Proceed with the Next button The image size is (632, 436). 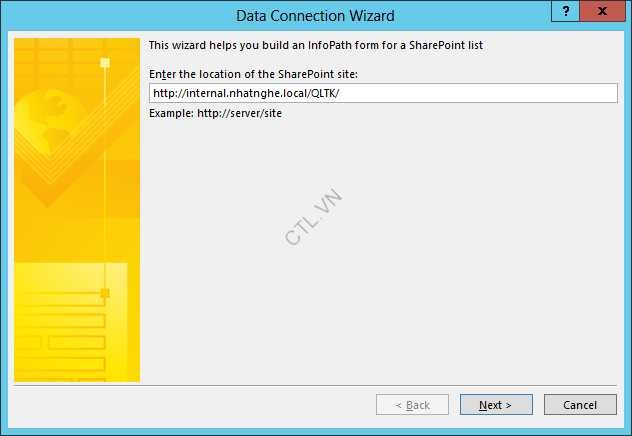(496, 405)
